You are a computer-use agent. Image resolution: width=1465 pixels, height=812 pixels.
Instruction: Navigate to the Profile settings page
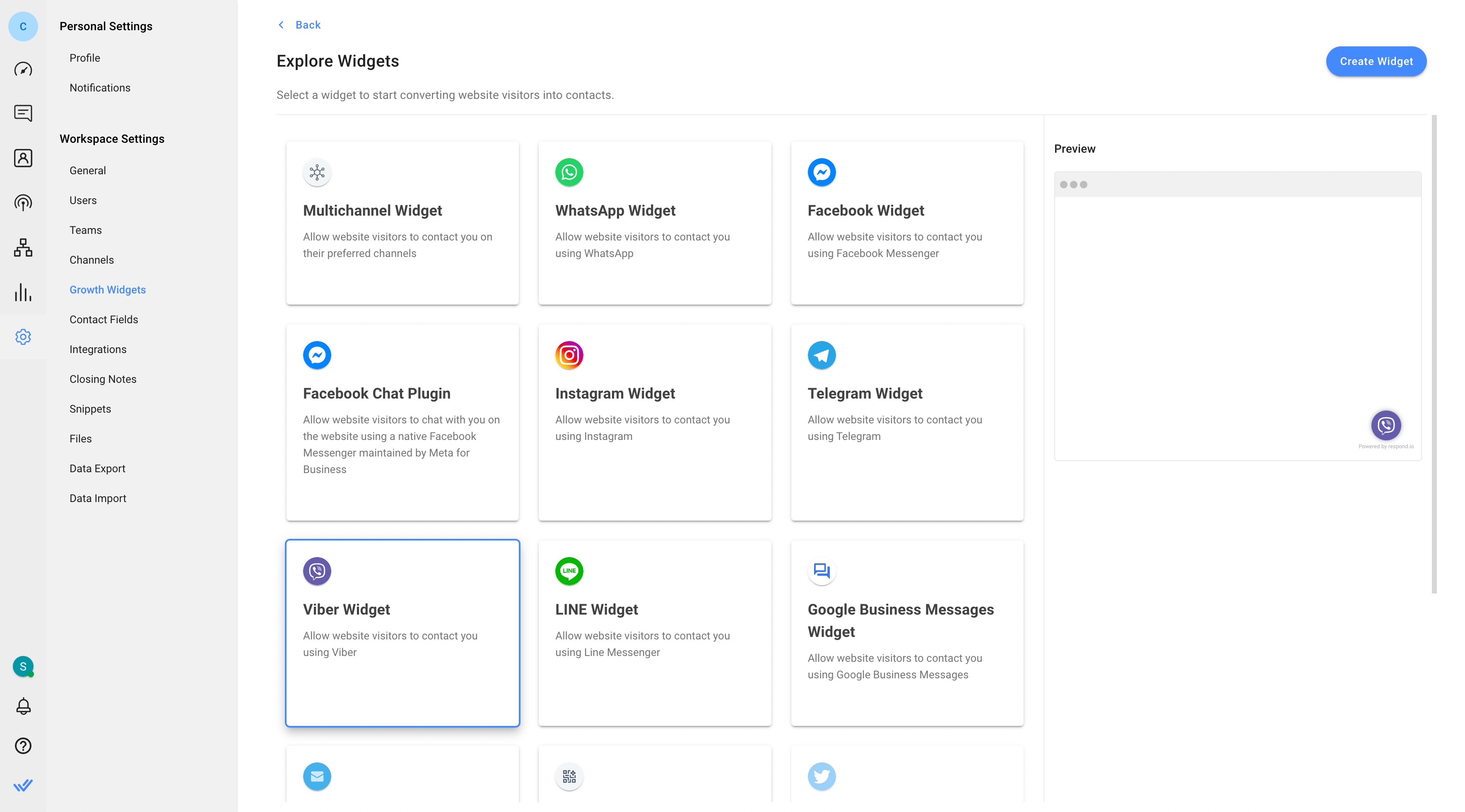tap(84, 58)
